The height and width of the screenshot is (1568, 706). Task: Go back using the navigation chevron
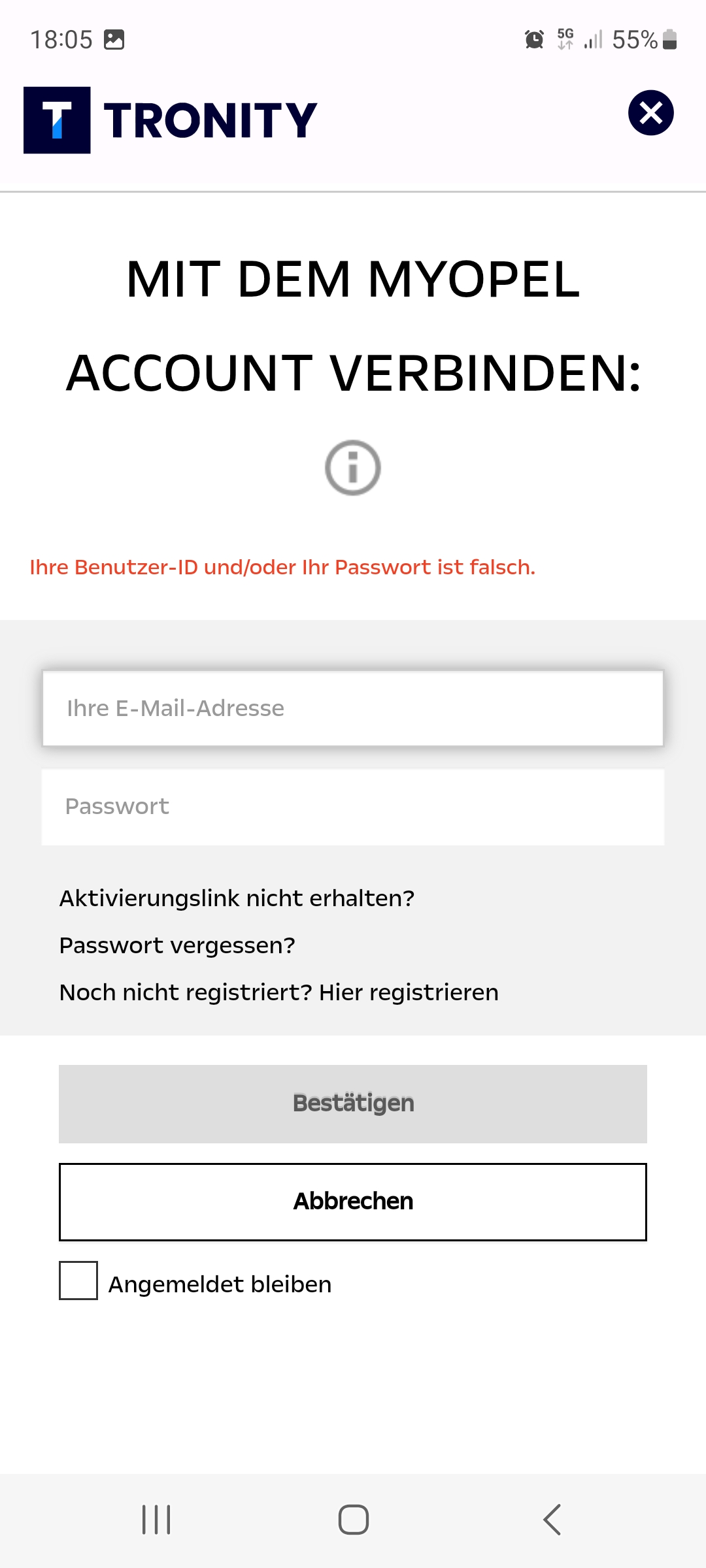[552, 1520]
